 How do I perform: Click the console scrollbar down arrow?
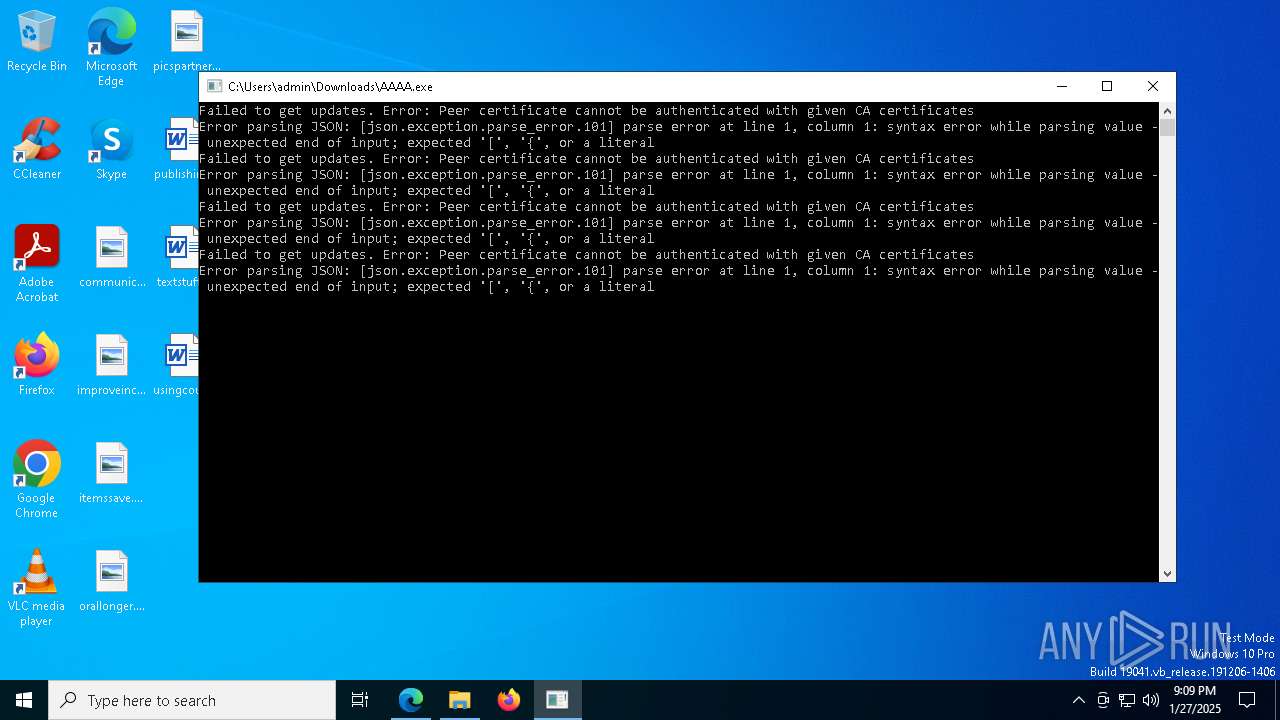1167,574
